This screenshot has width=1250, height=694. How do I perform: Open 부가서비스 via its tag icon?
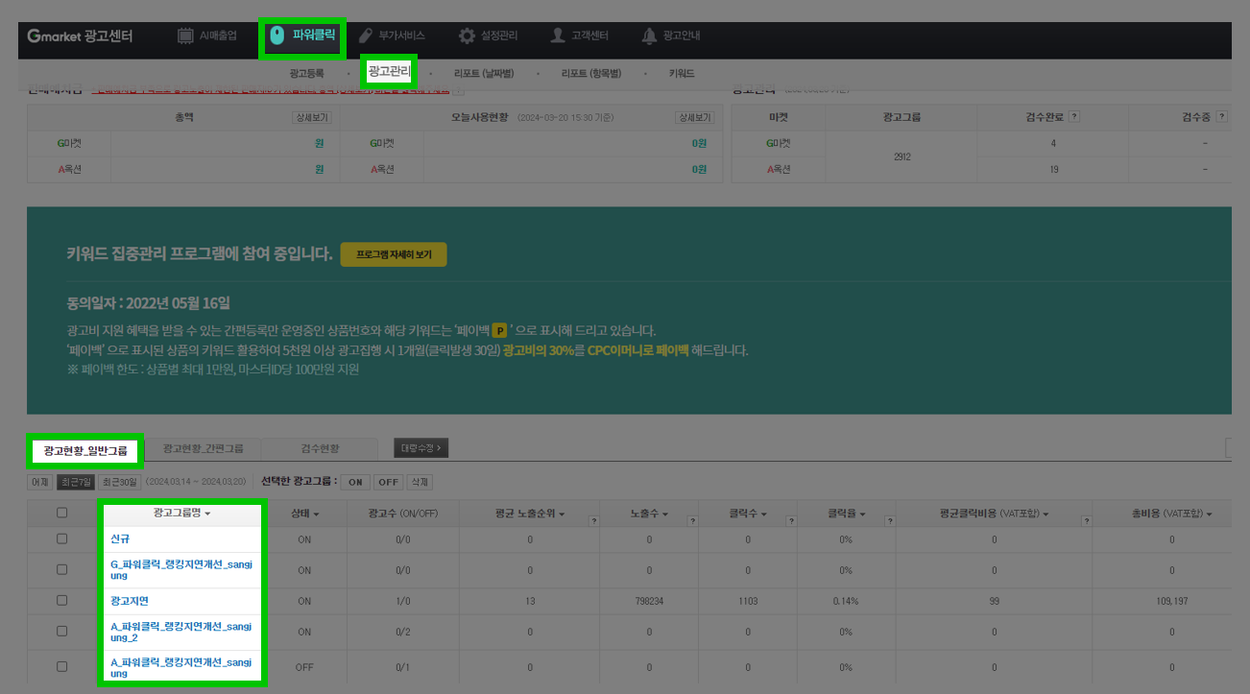click(x=366, y=36)
